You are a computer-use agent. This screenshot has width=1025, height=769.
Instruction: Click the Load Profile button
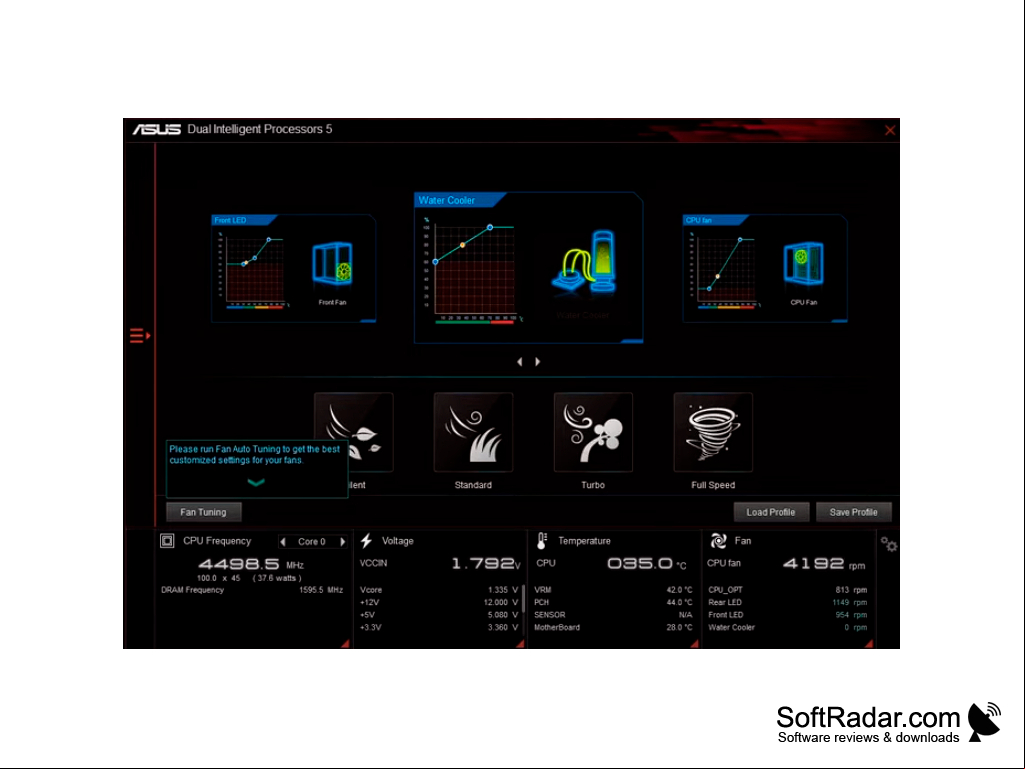771,512
